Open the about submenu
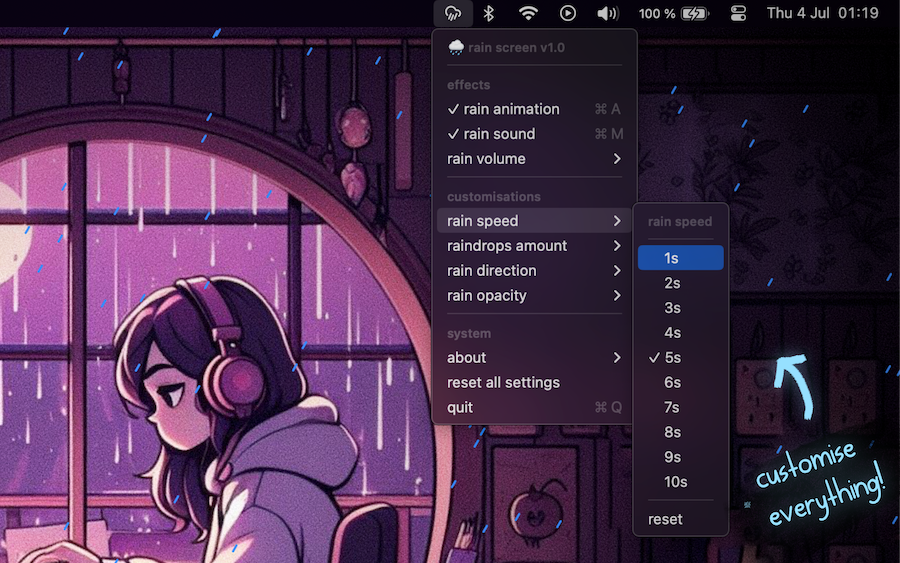The height and width of the screenshot is (563, 900). (x=534, y=358)
